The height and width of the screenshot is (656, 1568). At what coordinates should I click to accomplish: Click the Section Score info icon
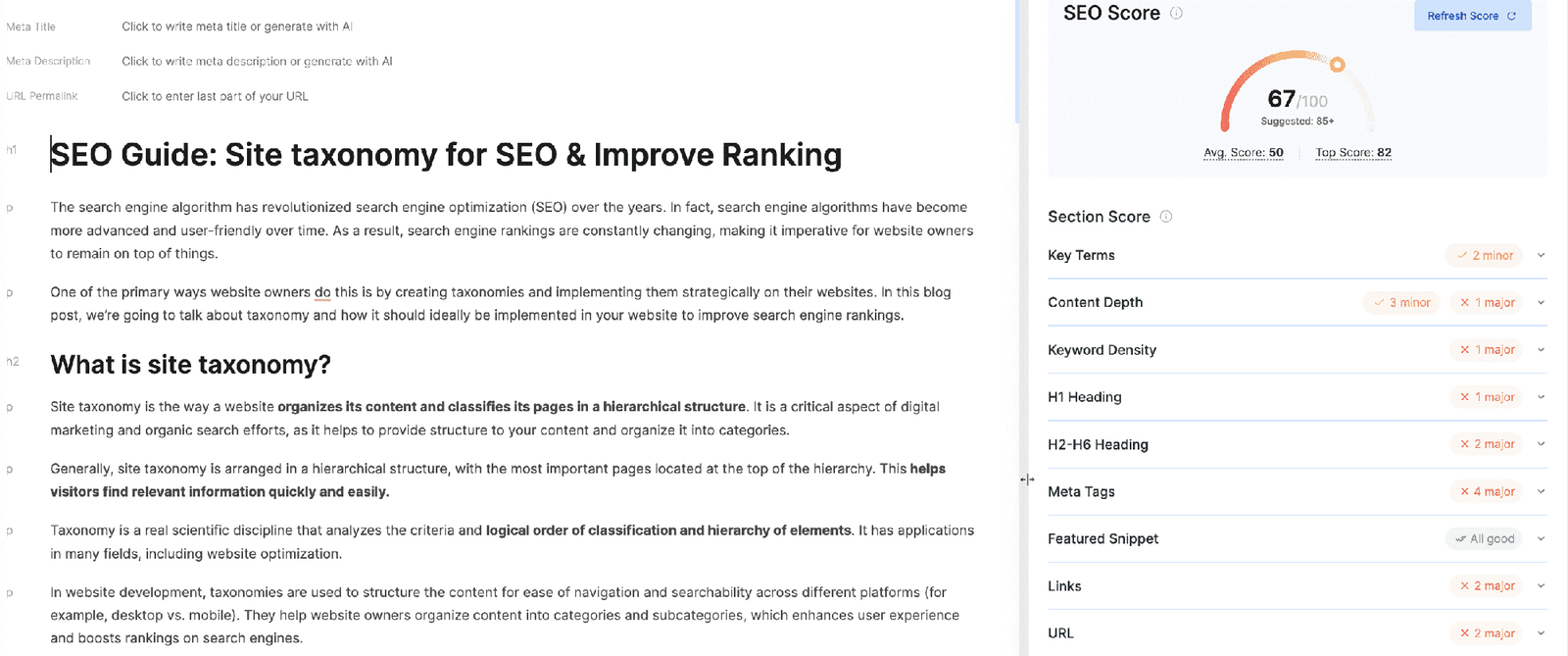[1166, 217]
